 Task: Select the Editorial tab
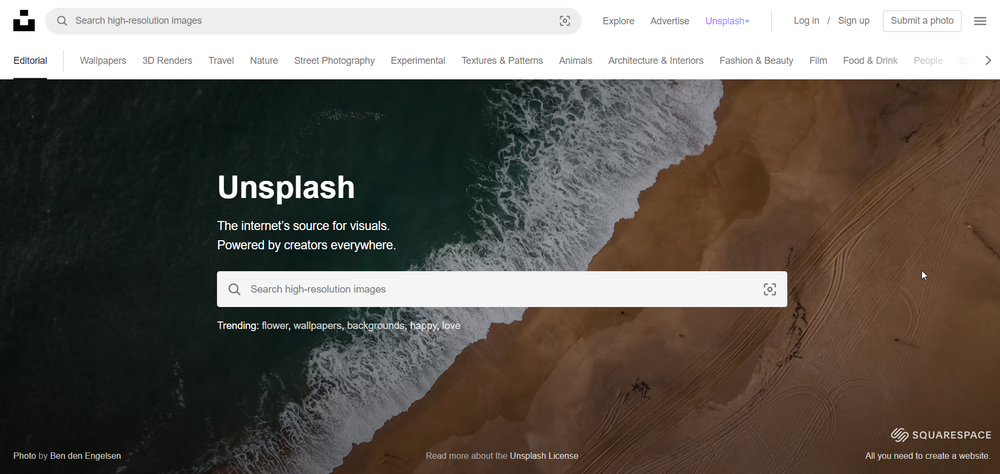[30, 61]
